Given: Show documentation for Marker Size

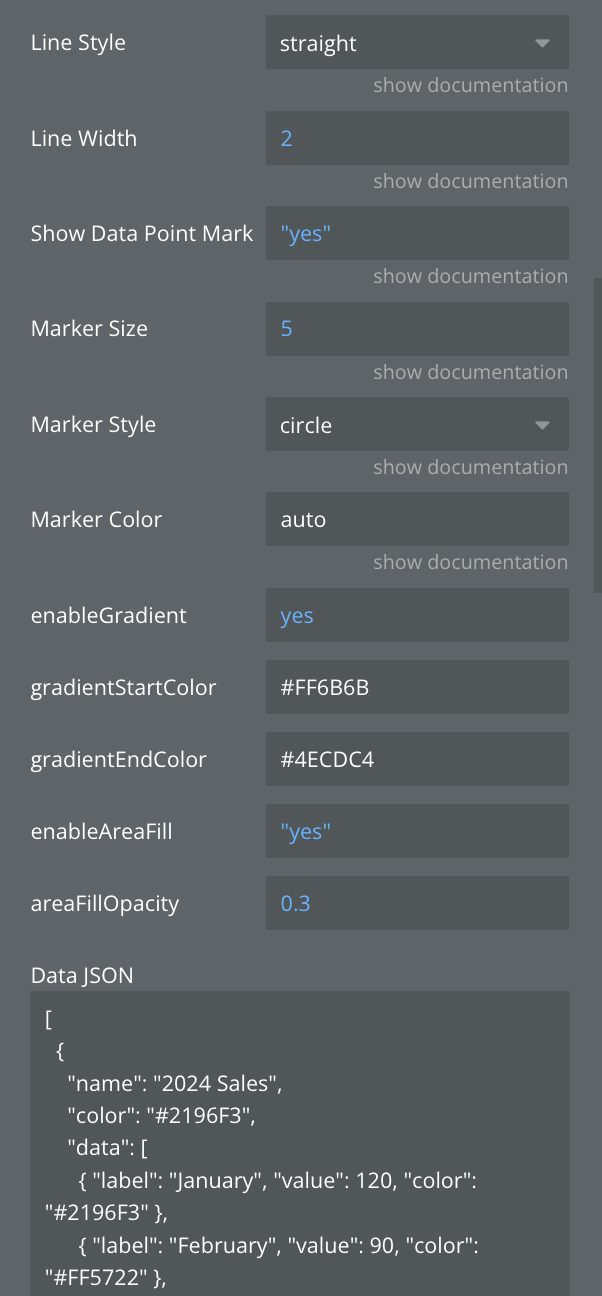Looking at the screenshot, I should [470, 372].
